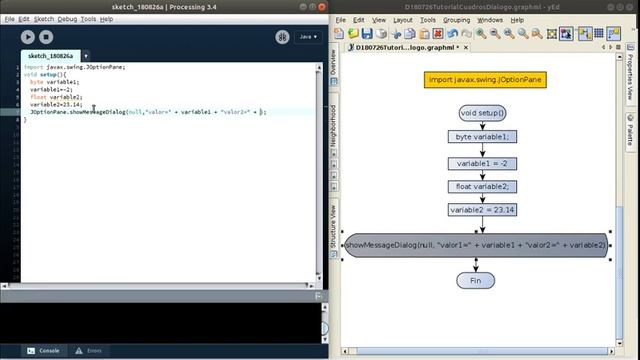The height and width of the screenshot is (360, 640).
Task: Zoom in with green magnifier
Action: pos(481,33)
